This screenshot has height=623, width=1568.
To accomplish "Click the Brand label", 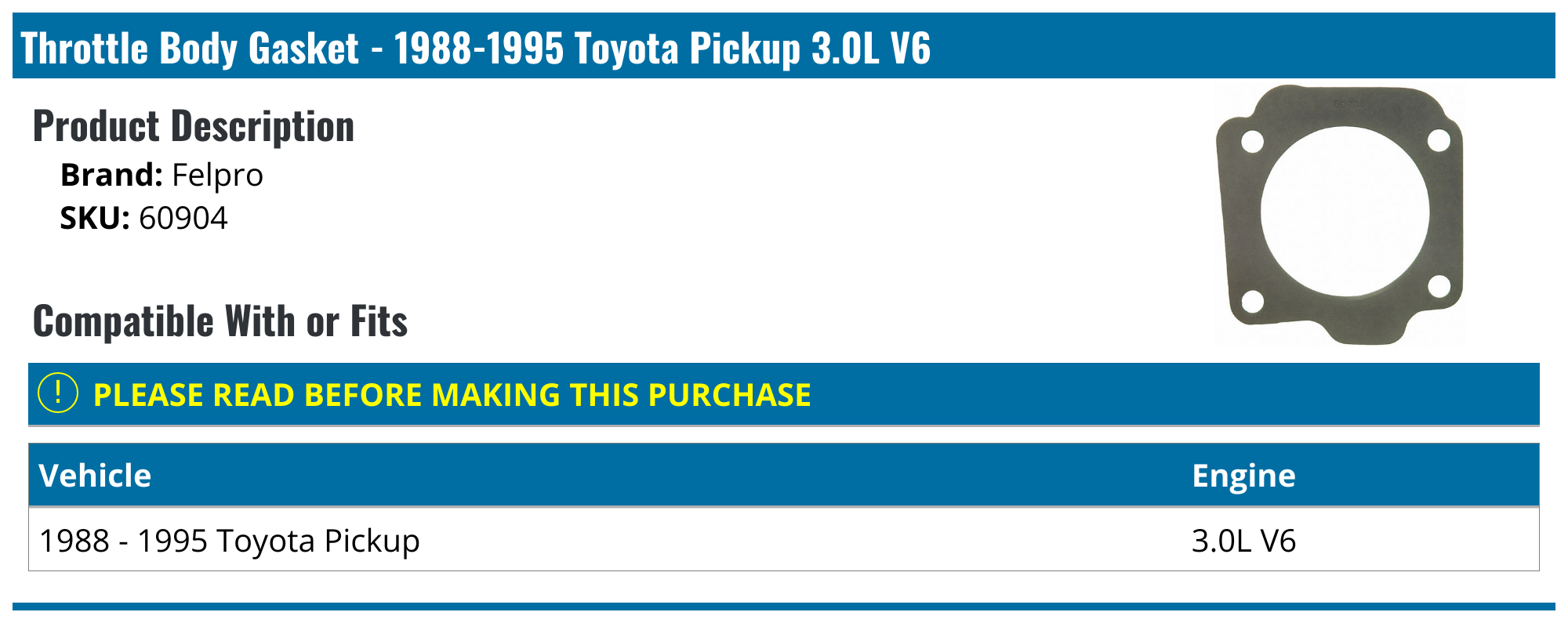I will coord(111,175).
